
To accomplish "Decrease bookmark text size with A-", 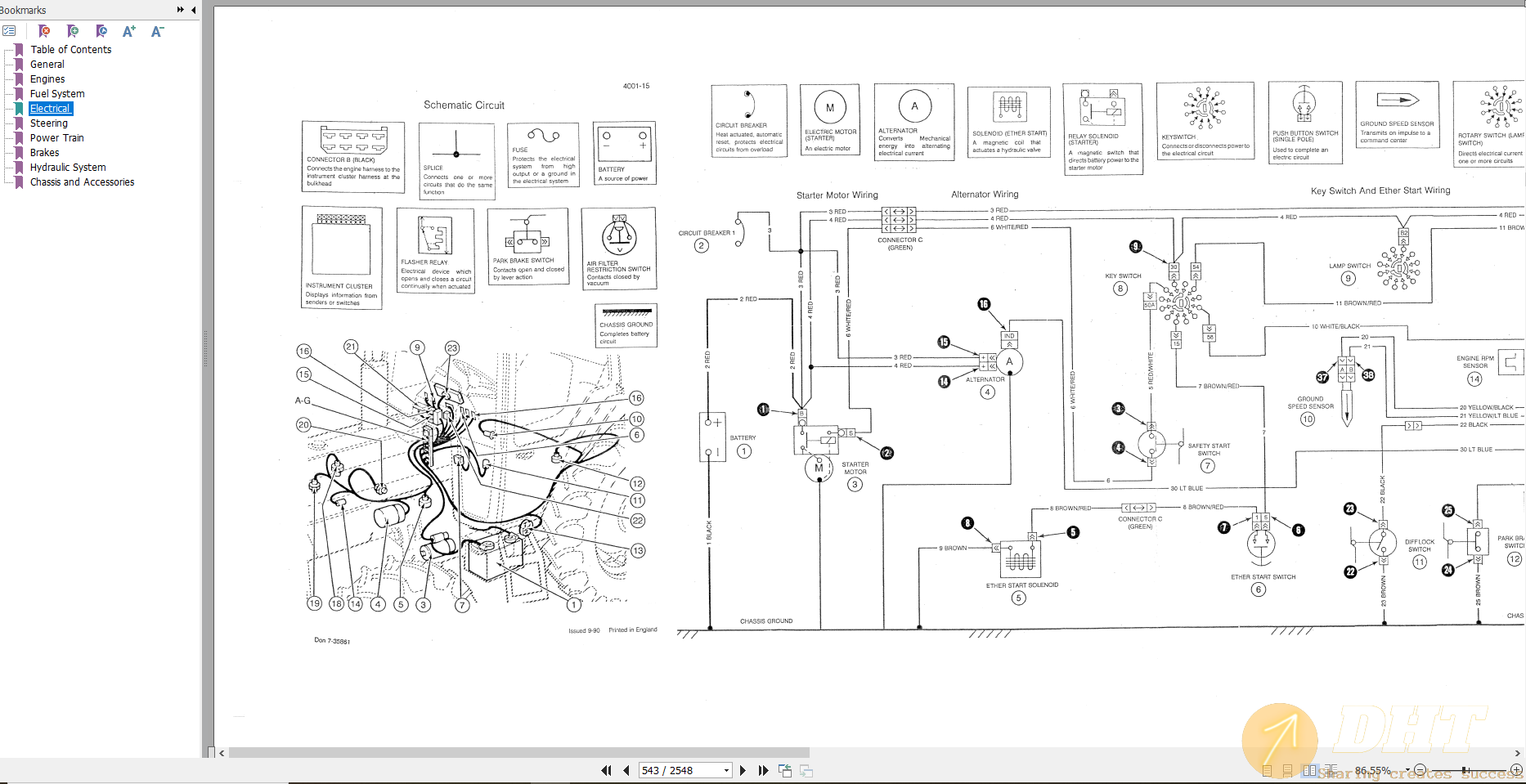I will [156, 30].
